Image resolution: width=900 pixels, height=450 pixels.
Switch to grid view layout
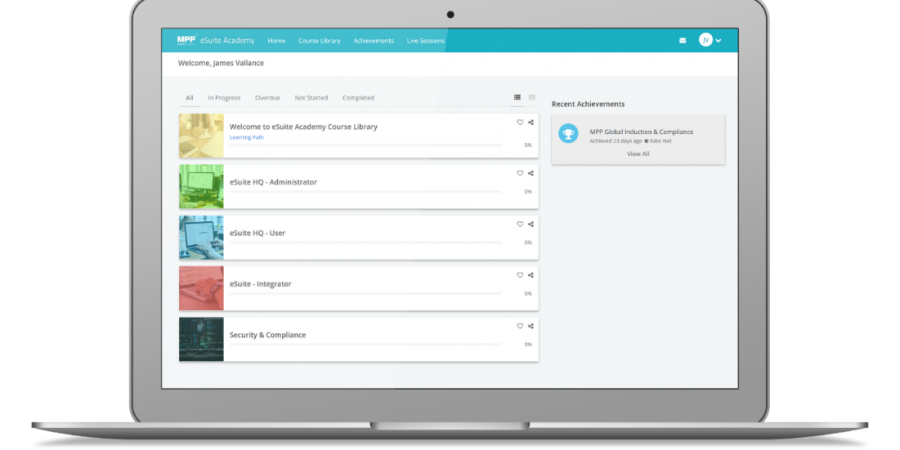pyautogui.click(x=532, y=97)
